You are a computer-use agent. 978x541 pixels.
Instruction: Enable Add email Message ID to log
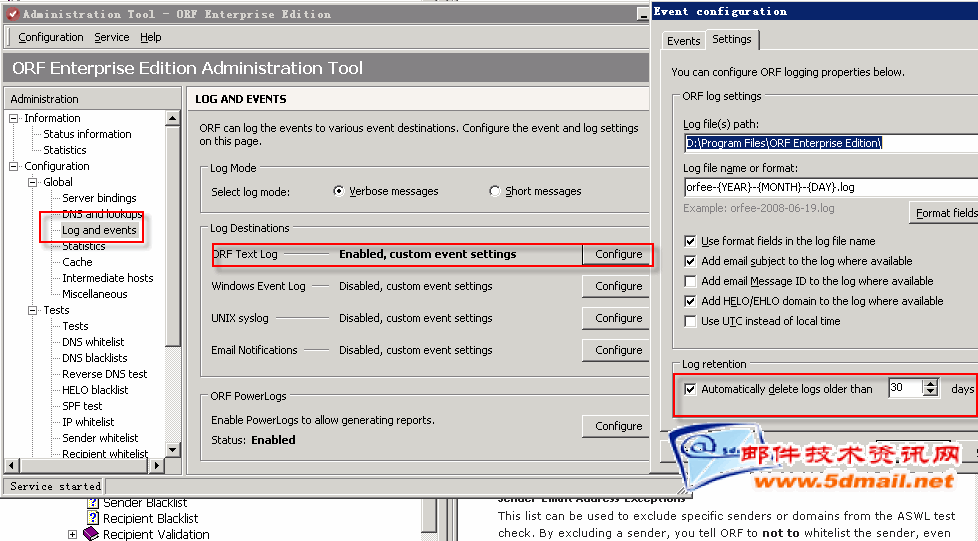coord(690,281)
